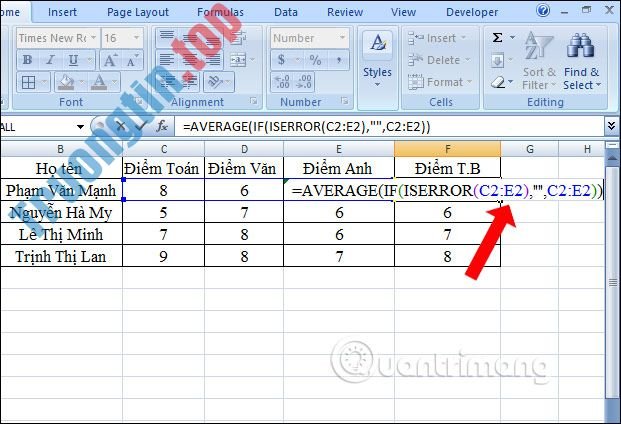Click header cell 'Điểm T.B'
The image size is (621, 424).
point(448,168)
